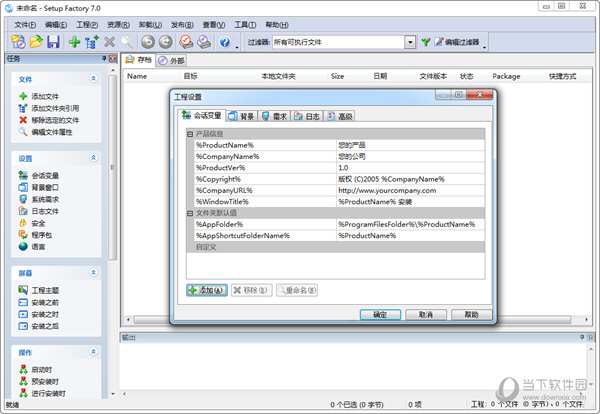Click the filter combo box field

[343, 42]
